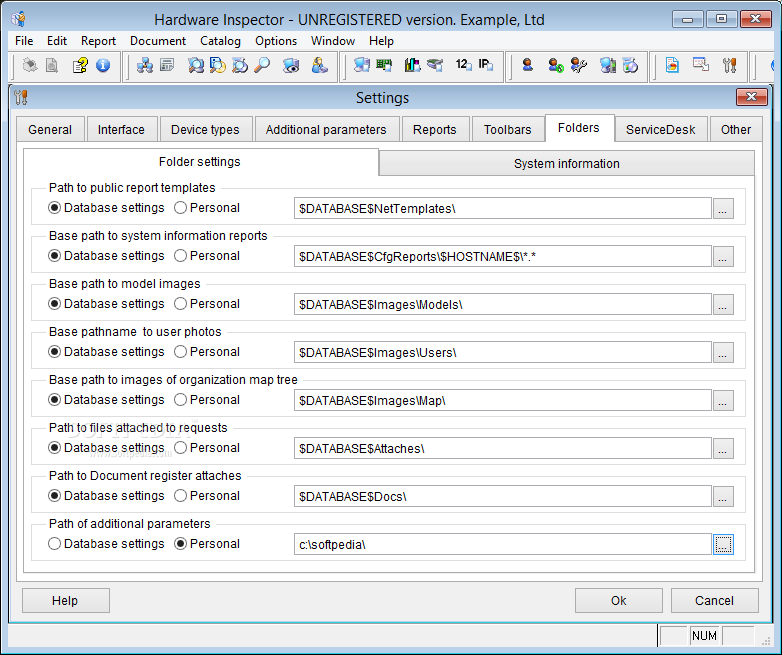Screen dimensions: 782x655
Task: Click the $DATABASE$Docs\ path field
Action: 502,496
